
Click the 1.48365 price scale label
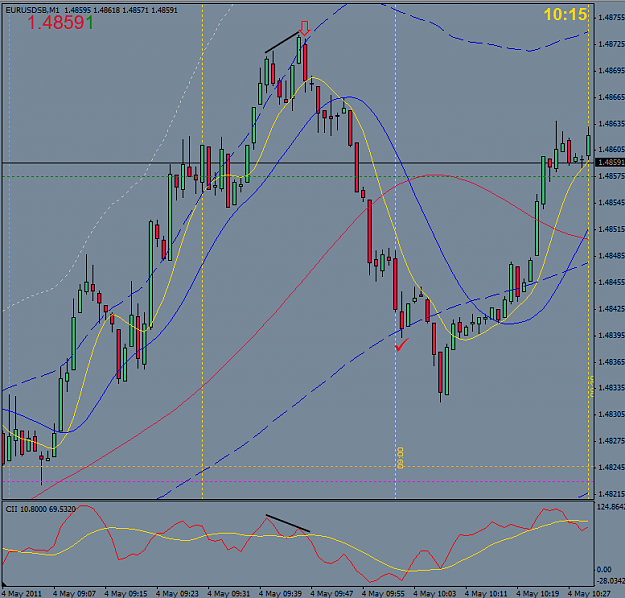[611, 362]
